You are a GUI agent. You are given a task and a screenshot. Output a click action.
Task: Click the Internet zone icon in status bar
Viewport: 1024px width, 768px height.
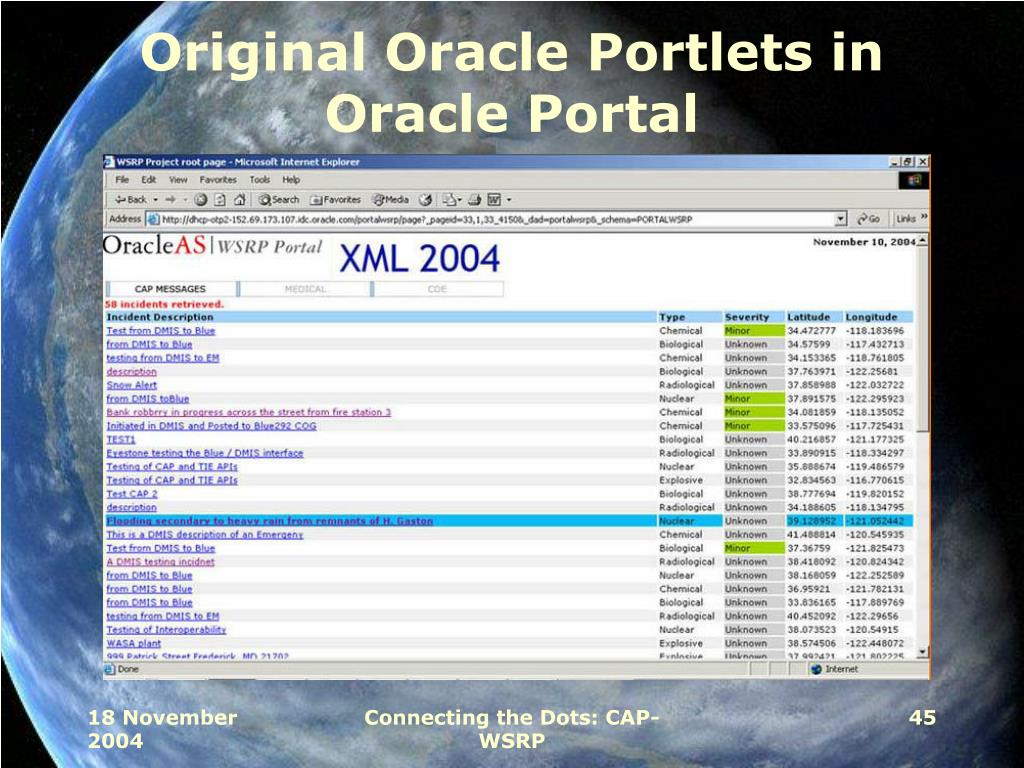(816, 669)
